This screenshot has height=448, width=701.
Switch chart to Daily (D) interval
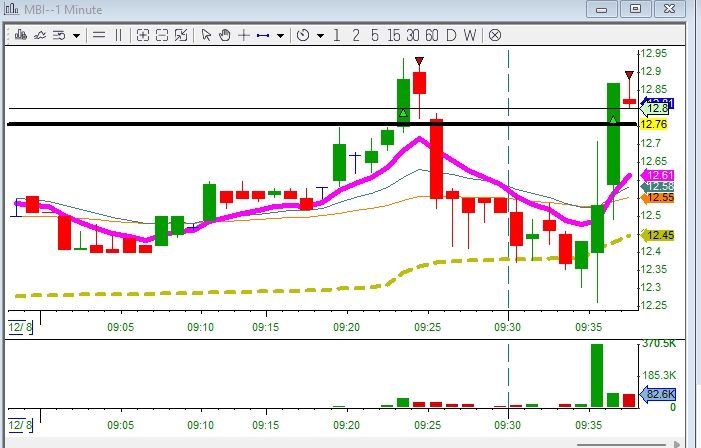coord(451,35)
